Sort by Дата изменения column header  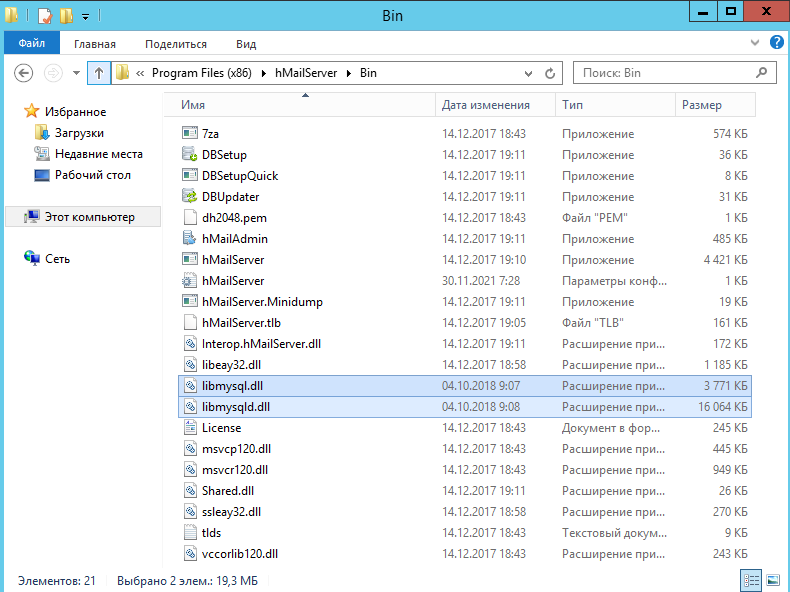495,105
